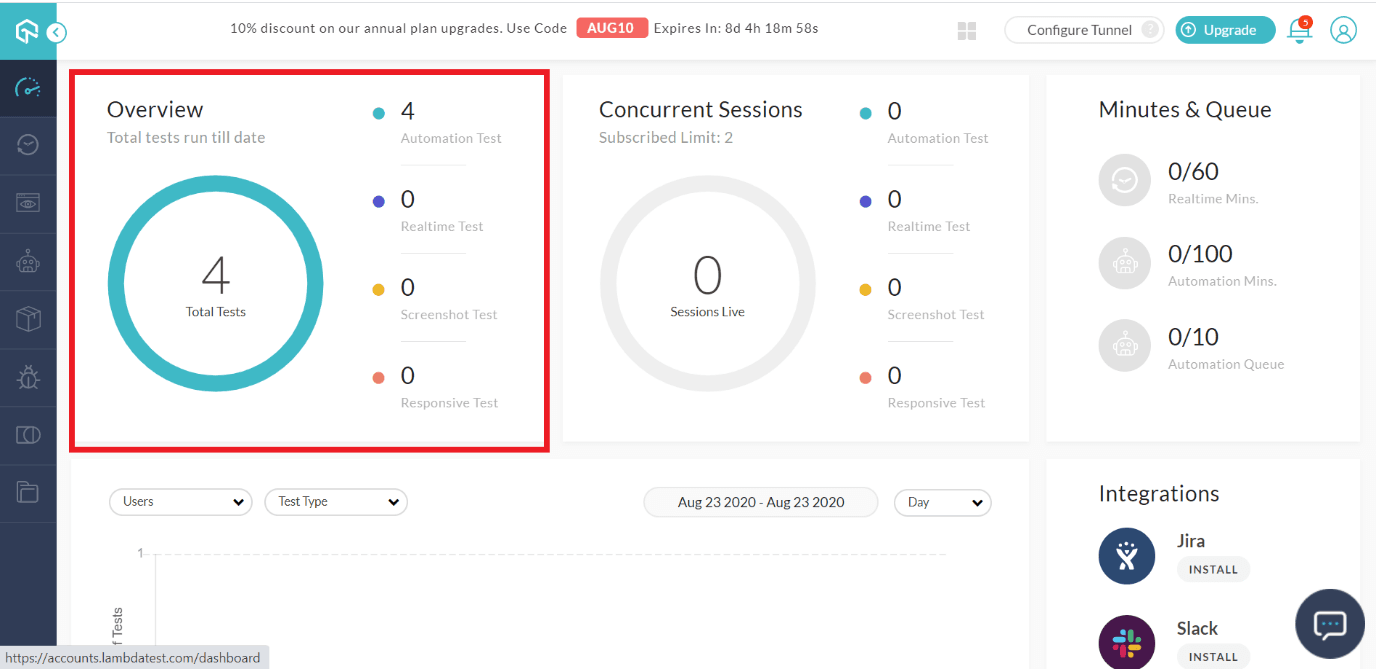Open the date range picker Aug 23 2020
This screenshot has width=1376, height=669.
pos(760,502)
